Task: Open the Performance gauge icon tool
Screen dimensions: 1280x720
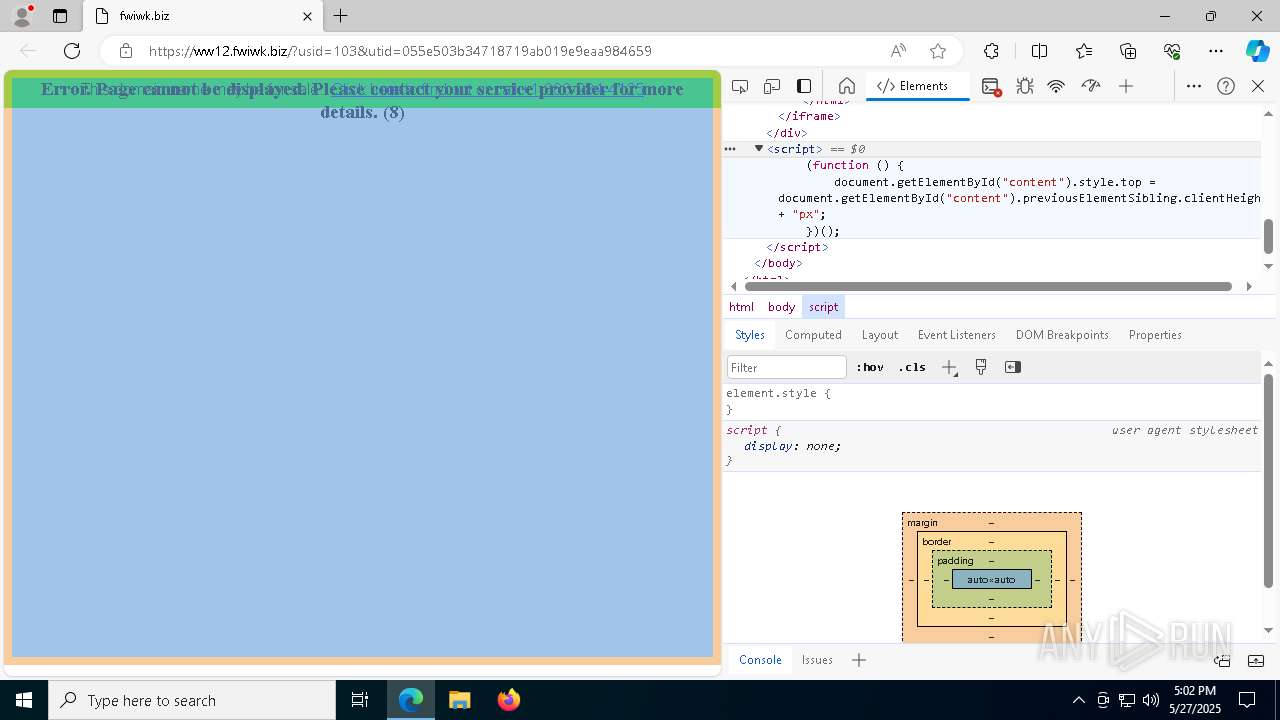Action: [x=1091, y=86]
